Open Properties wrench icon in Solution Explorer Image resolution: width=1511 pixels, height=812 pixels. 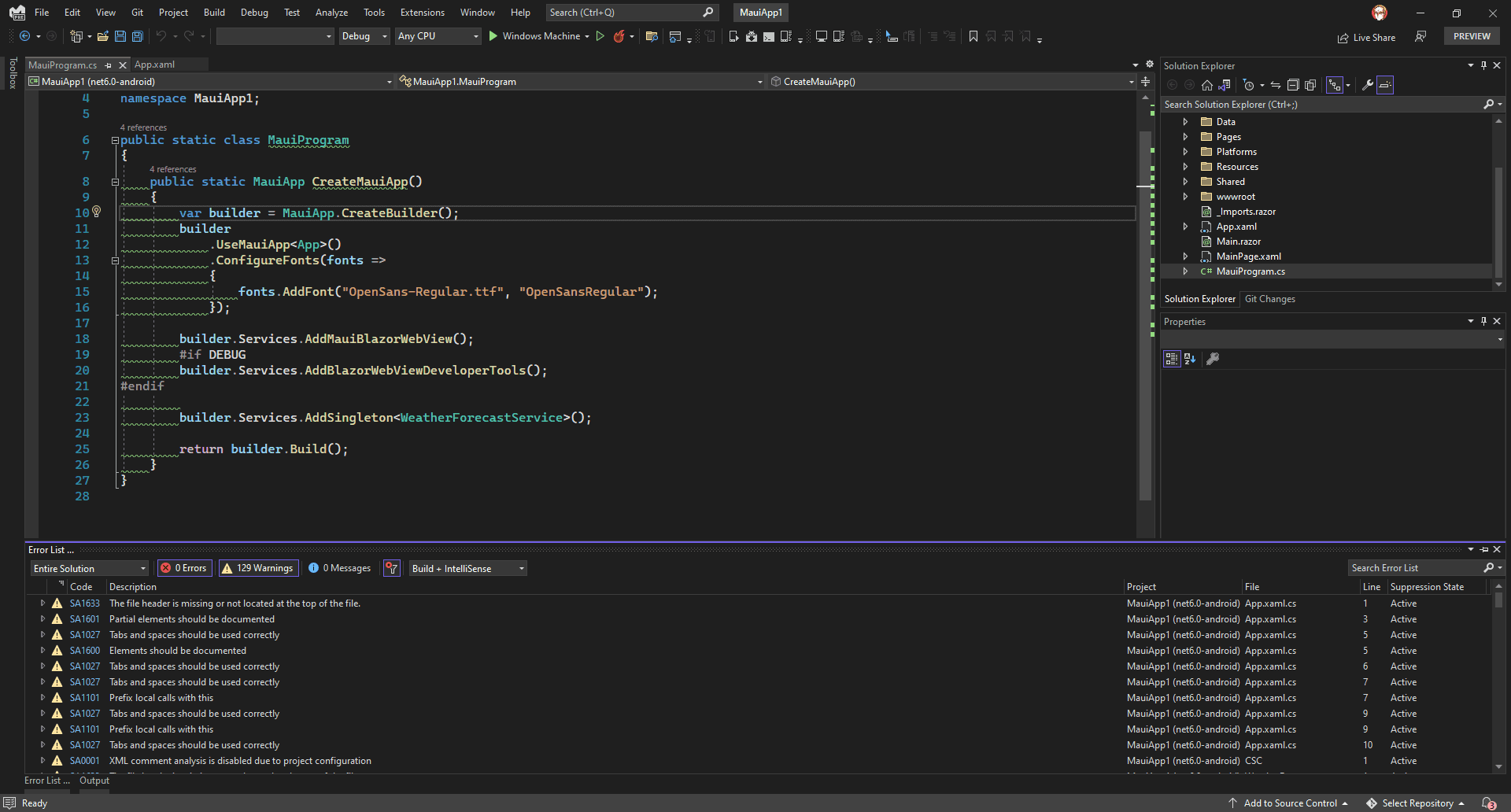(1368, 85)
